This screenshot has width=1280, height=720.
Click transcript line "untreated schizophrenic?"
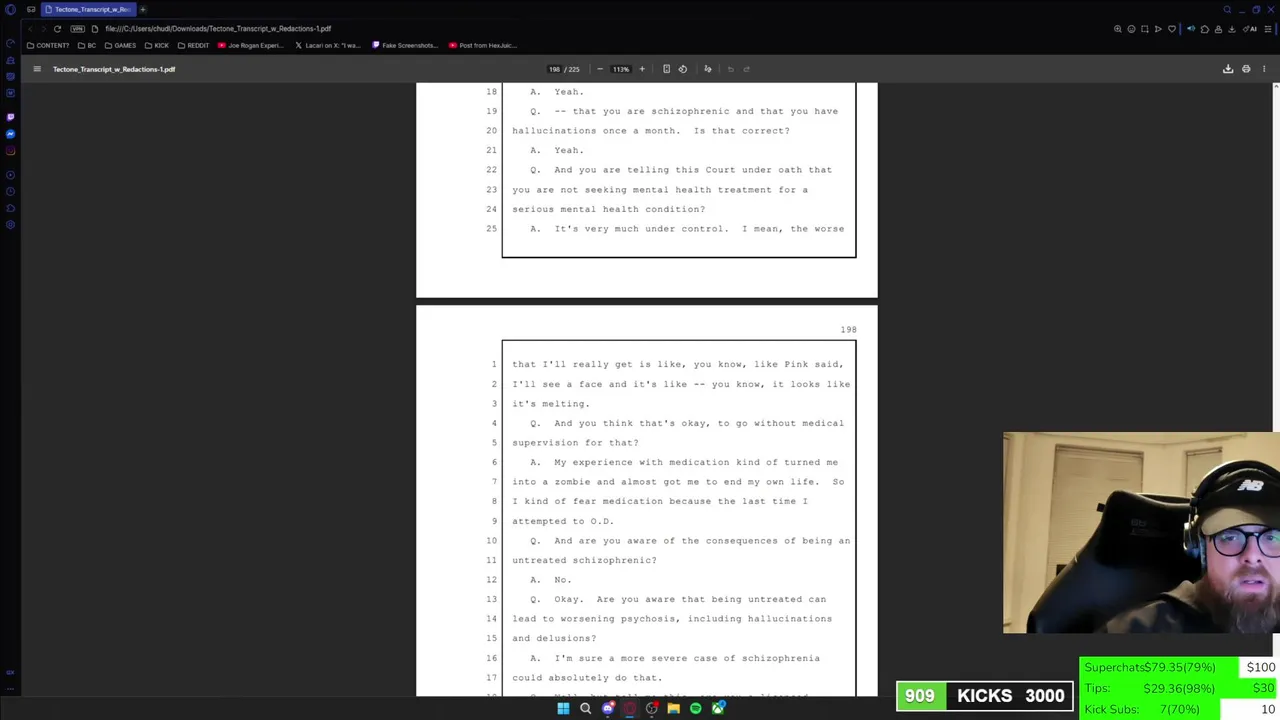coord(584,560)
